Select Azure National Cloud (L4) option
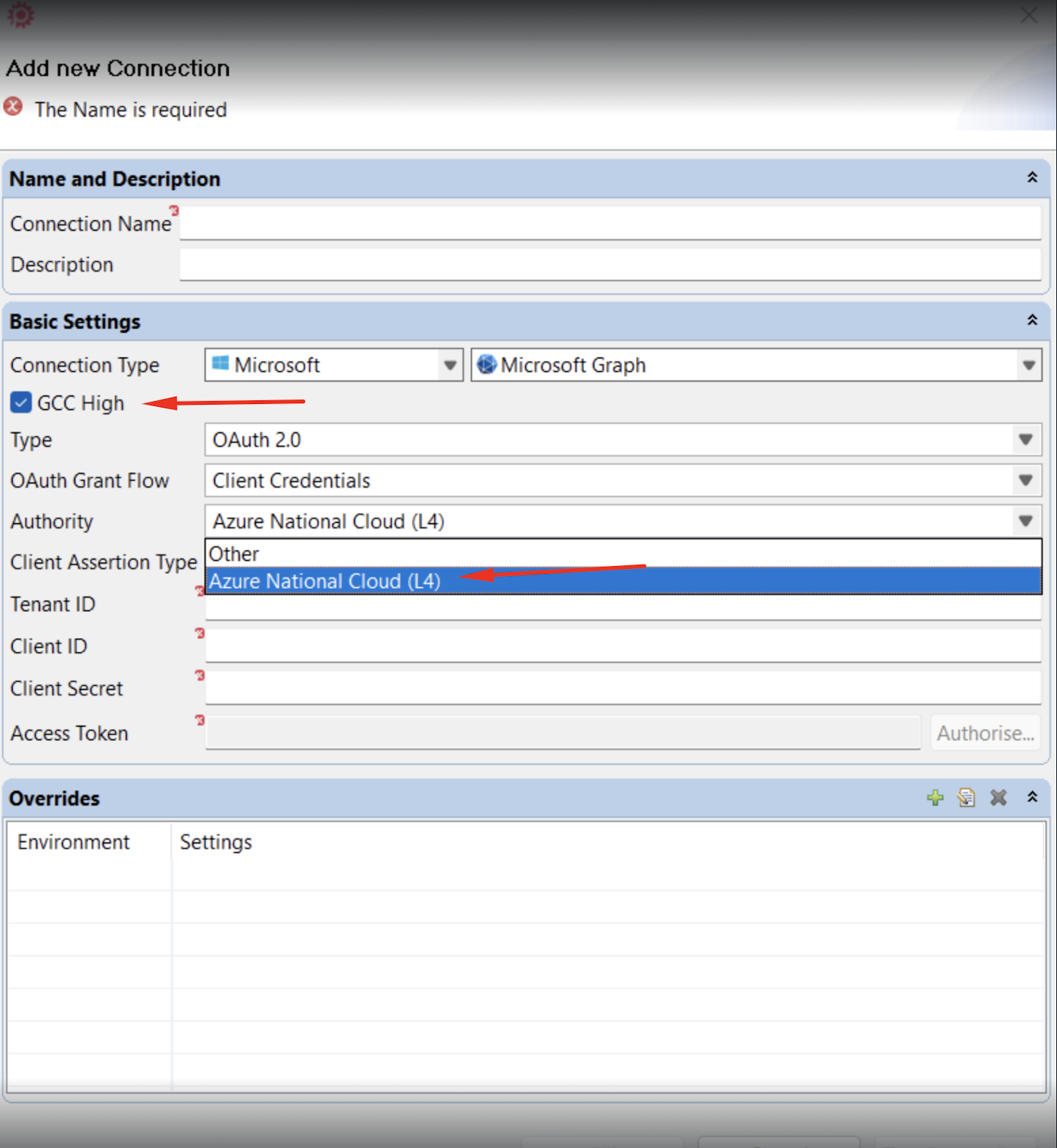 (x=623, y=581)
